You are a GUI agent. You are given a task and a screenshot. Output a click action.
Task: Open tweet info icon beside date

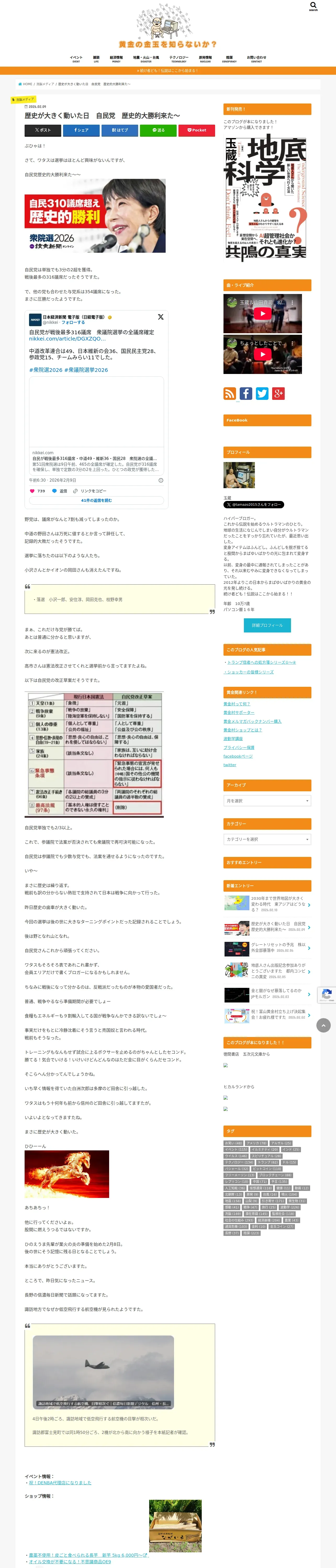(x=160, y=480)
